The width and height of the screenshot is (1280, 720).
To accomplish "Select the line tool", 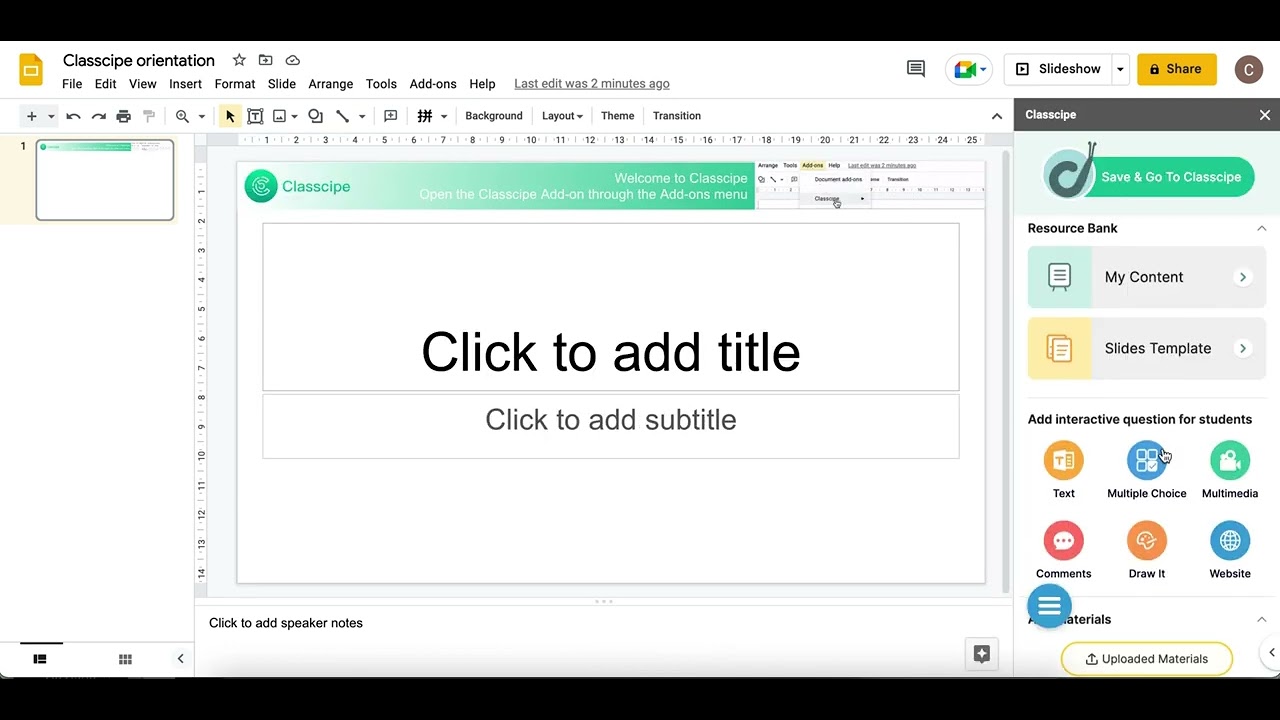I will click(x=342, y=116).
